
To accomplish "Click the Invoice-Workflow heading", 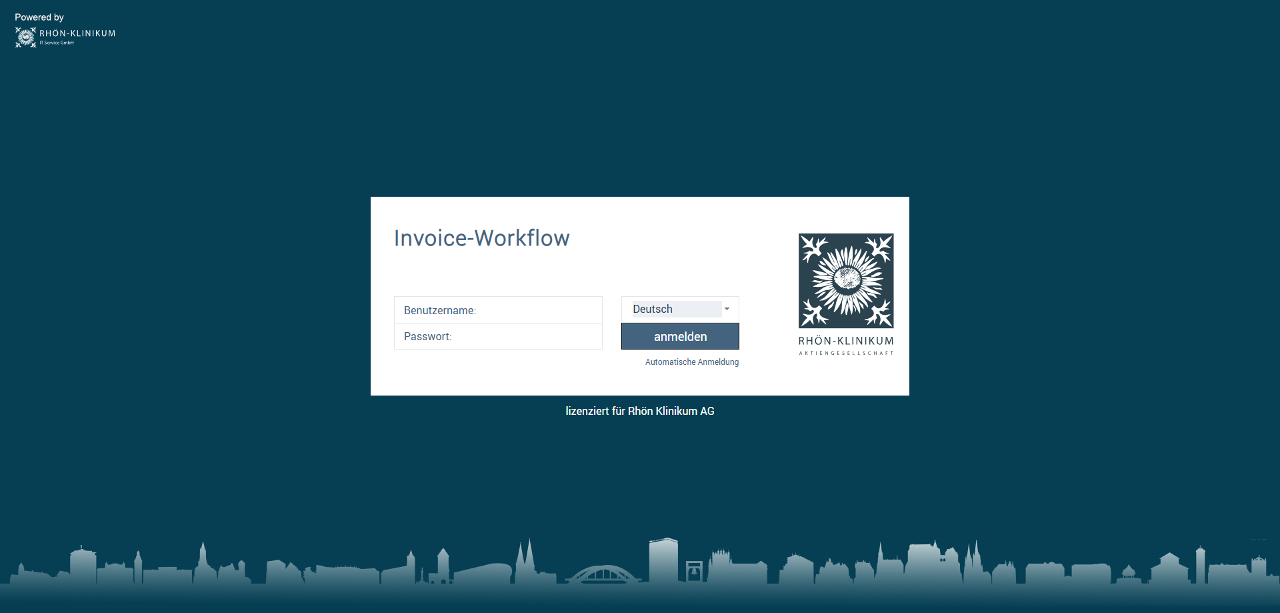I will click(482, 238).
